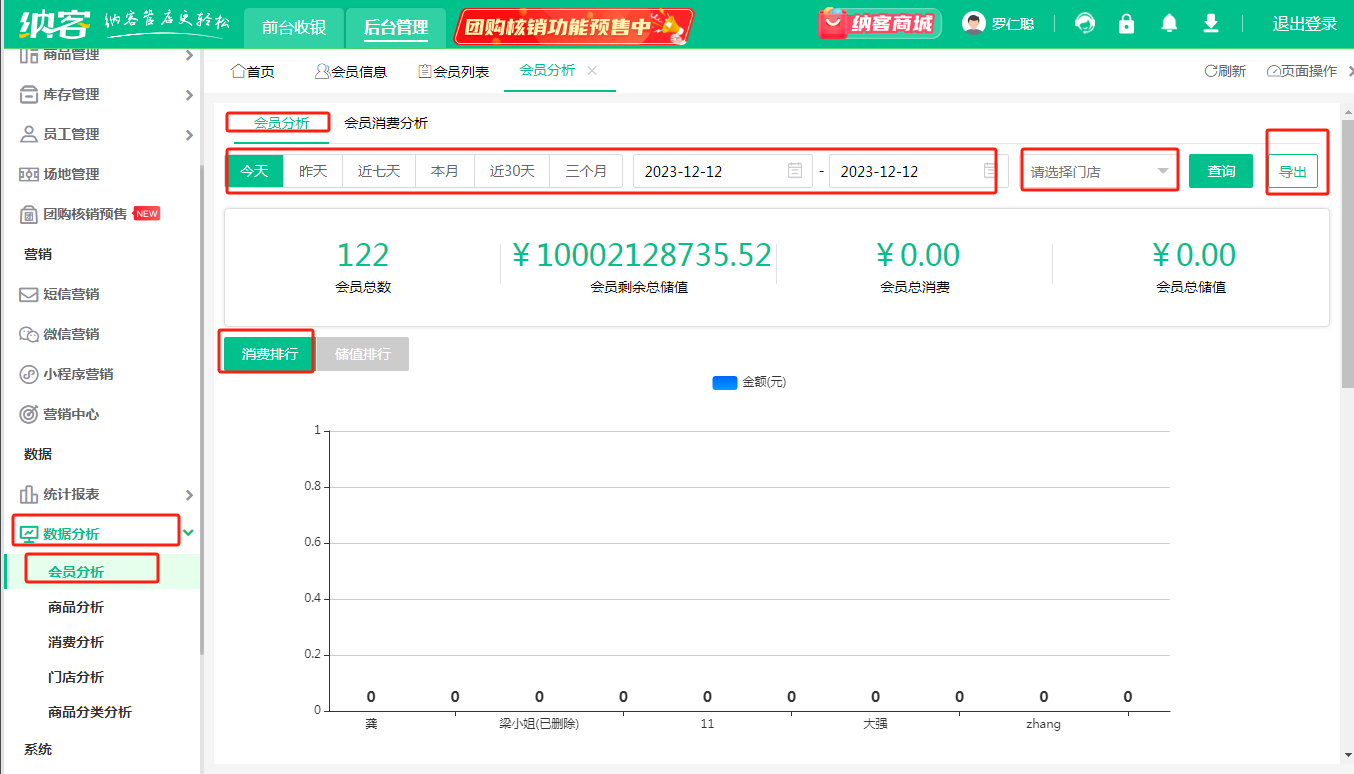The height and width of the screenshot is (774, 1354).
Task: Click the lock screen icon
Action: pyautogui.click(x=1127, y=24)
